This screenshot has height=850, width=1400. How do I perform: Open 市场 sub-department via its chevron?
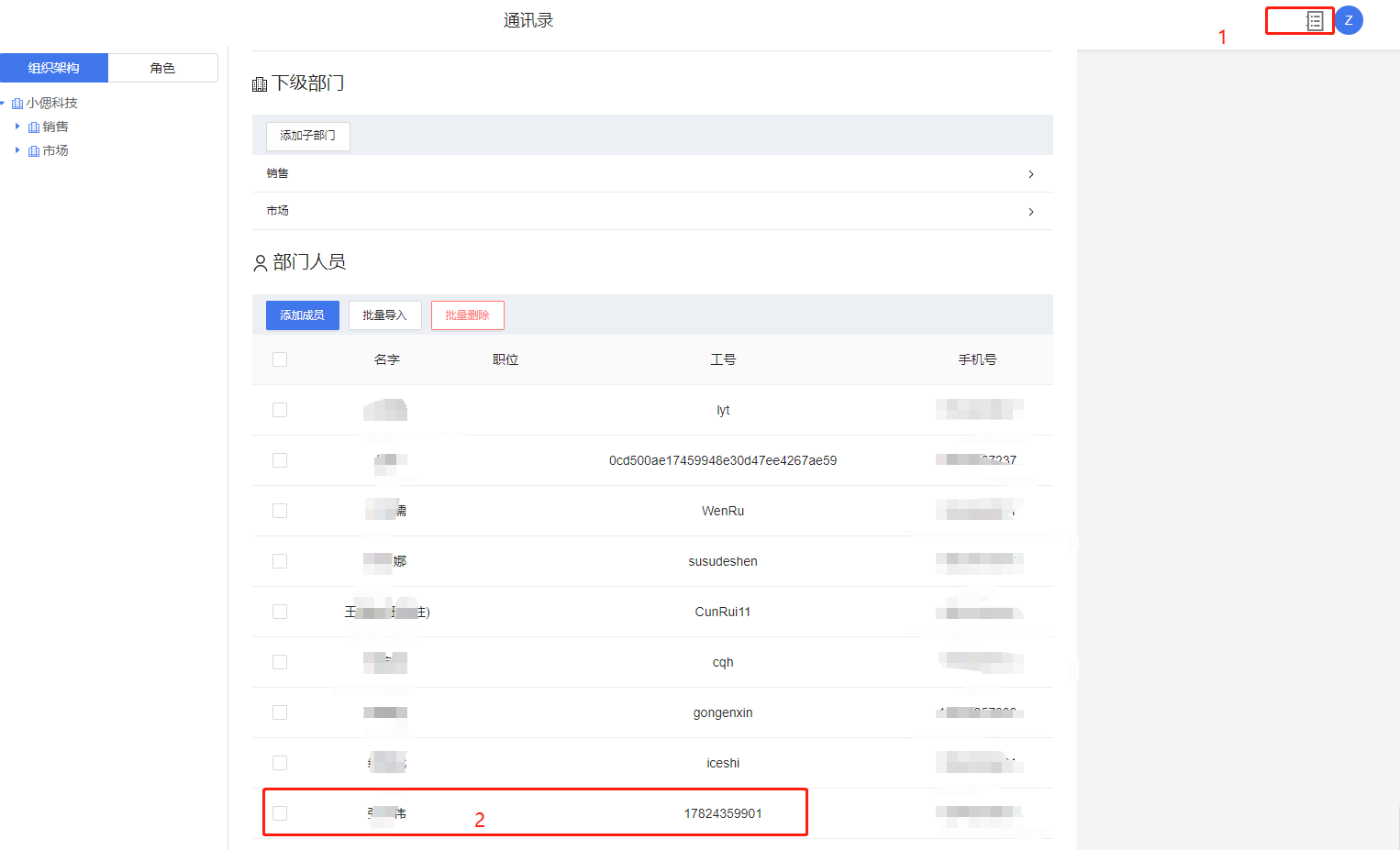(x=1031, y=212)
